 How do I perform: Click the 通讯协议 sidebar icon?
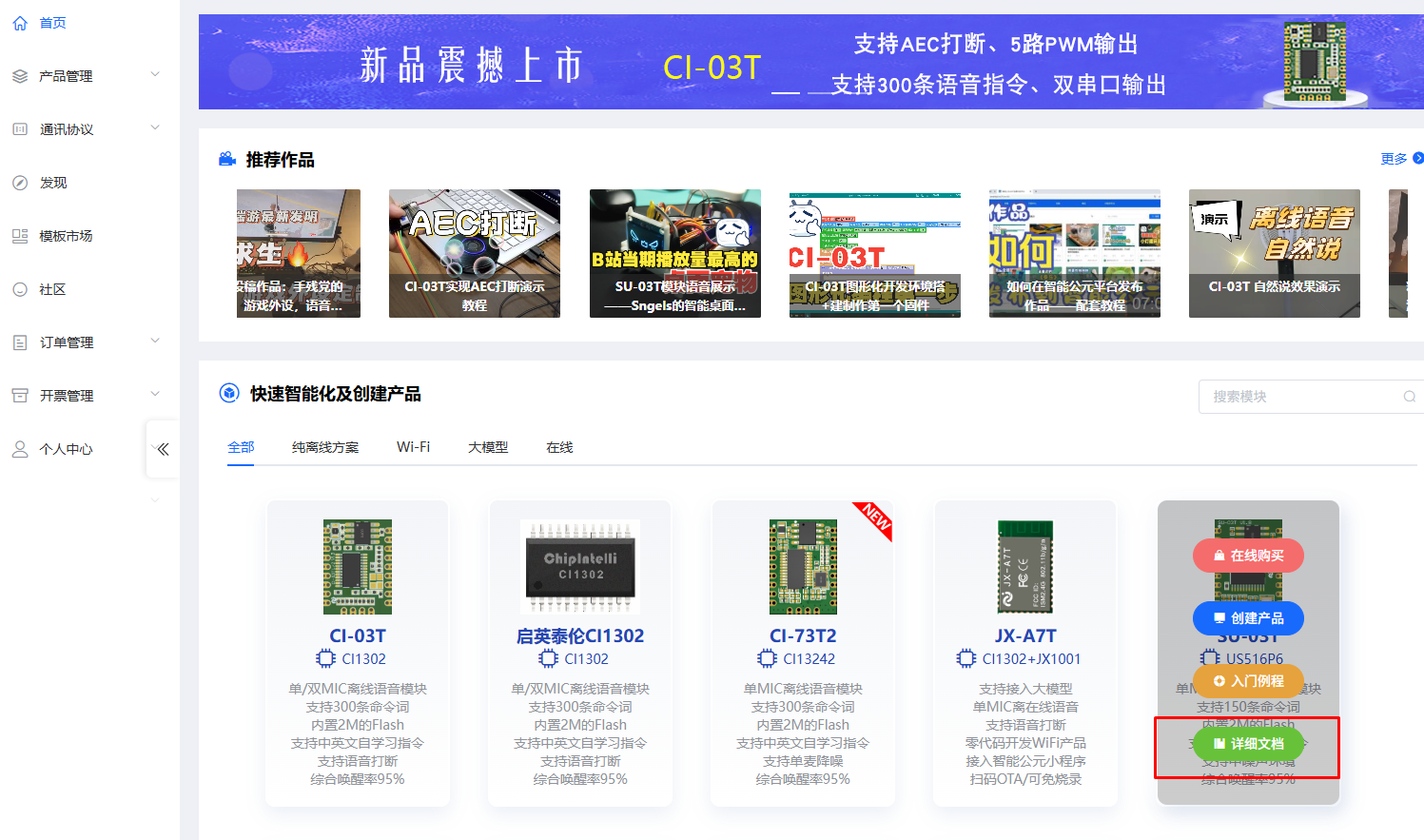coord(20,129)
